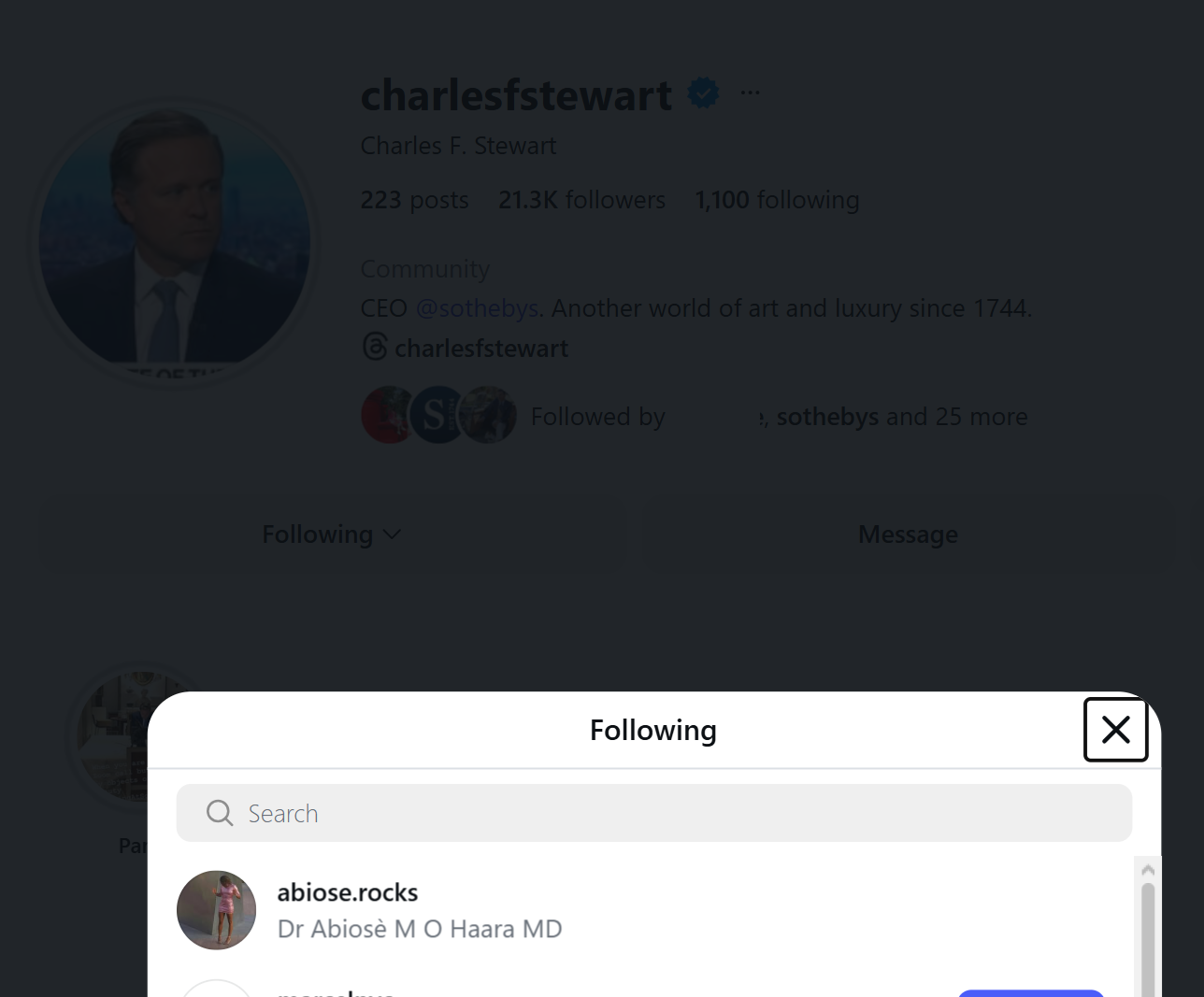Open the 21.3K followers list
Viewport: 1204px width, 997px height.
(581, 200)
